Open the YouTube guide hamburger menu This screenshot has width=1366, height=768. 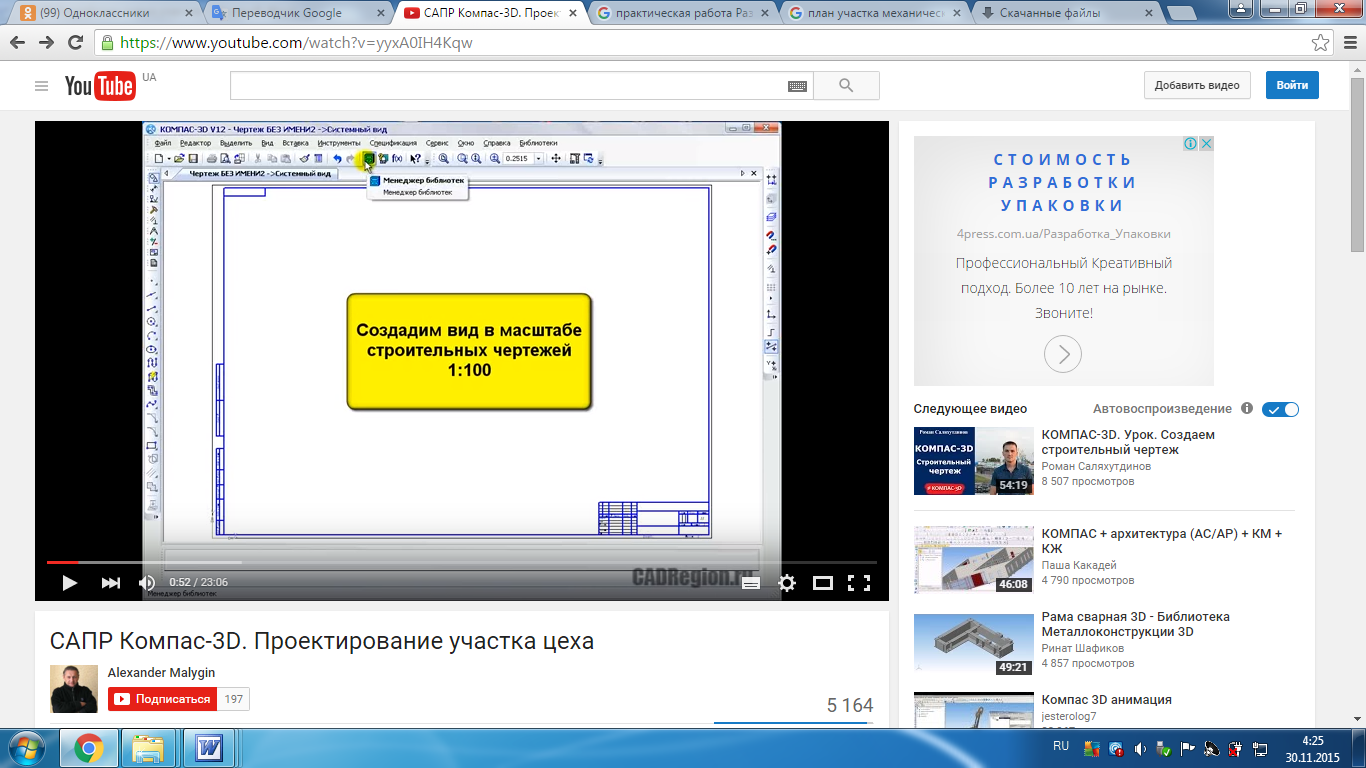click(x=41, y=86)
